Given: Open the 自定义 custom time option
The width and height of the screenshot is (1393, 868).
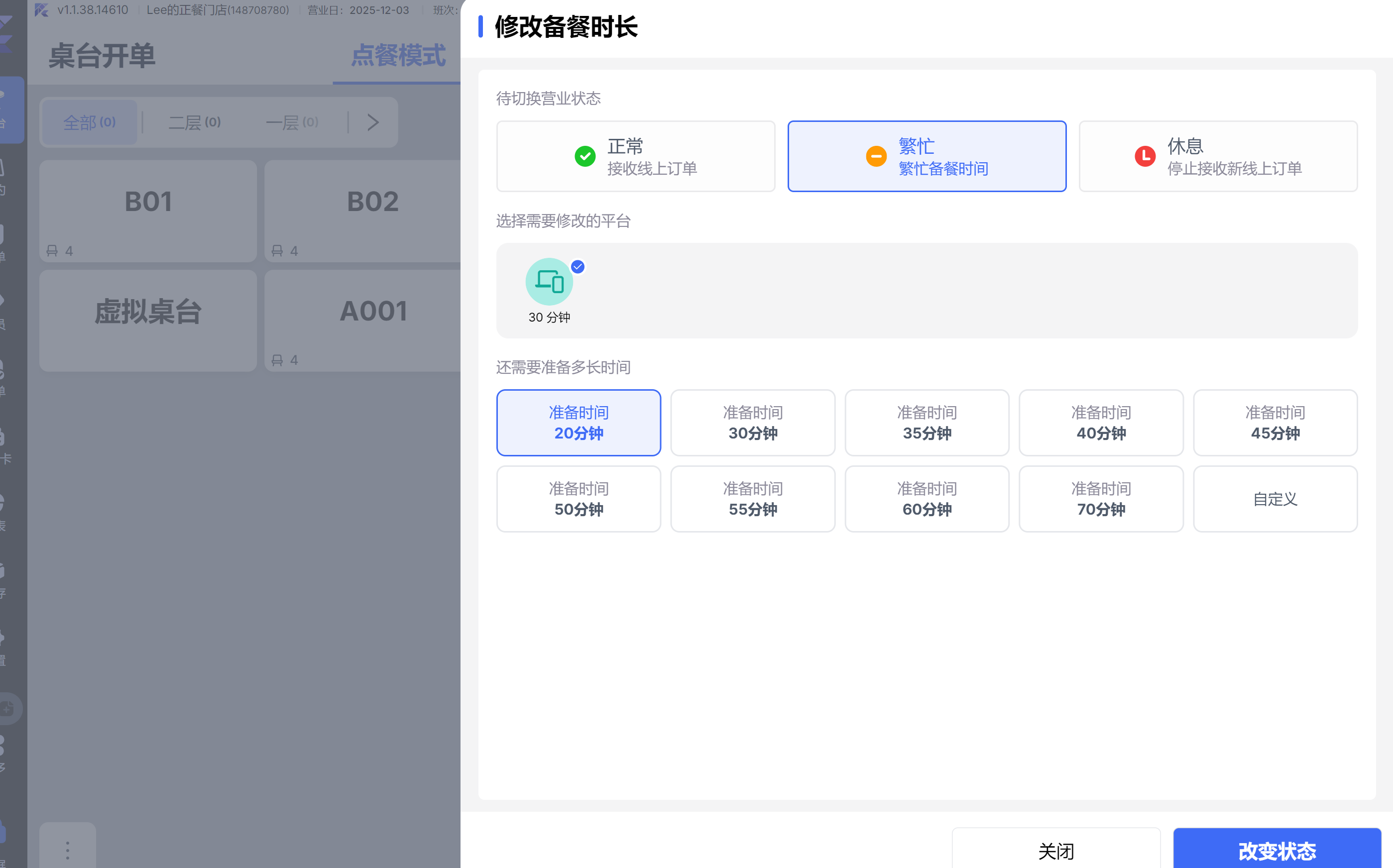Looking at the screenshot, I should tap(1275, 499).
